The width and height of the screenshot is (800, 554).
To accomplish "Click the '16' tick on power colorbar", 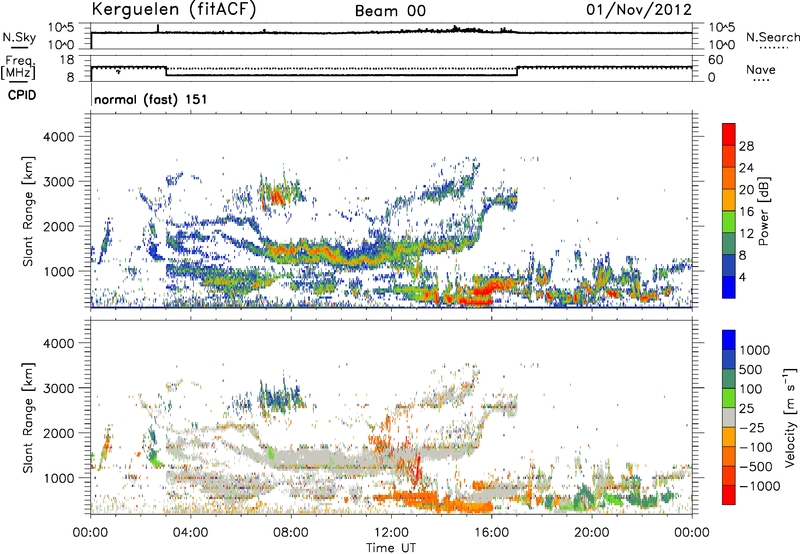I will [746, 212].
